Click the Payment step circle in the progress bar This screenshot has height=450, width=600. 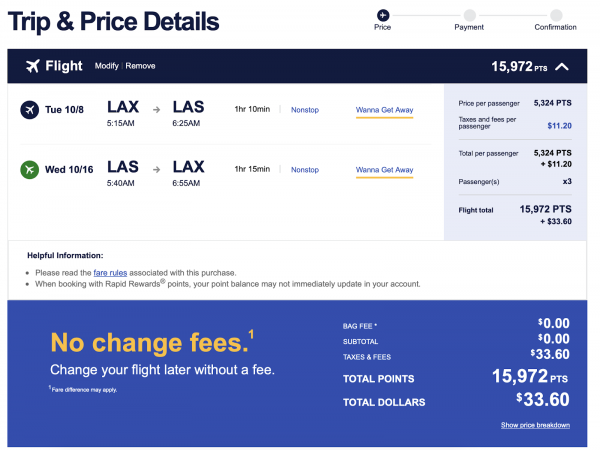(469, 14)
